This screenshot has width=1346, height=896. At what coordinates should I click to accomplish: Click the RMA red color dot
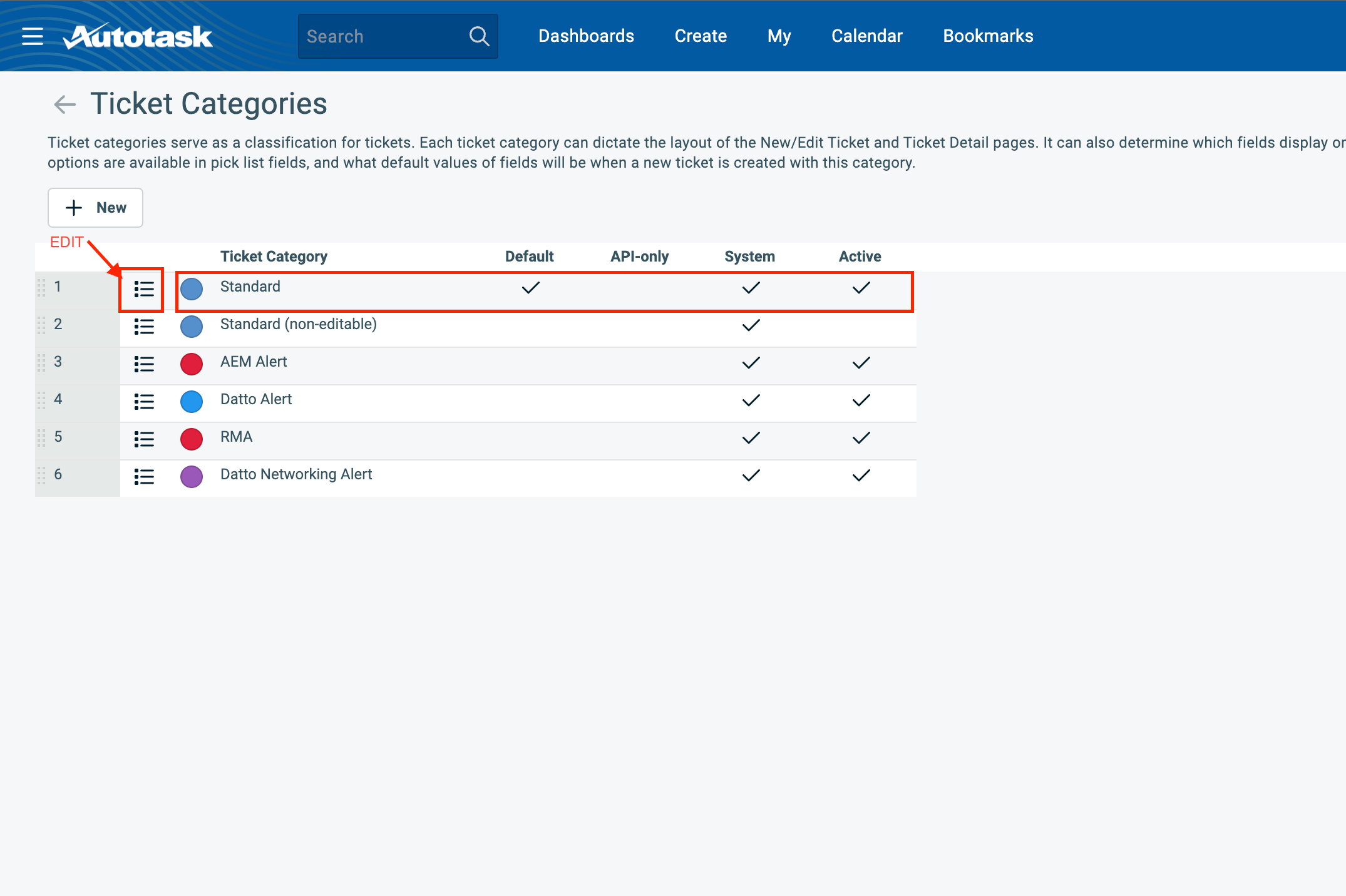click(192, 439)
